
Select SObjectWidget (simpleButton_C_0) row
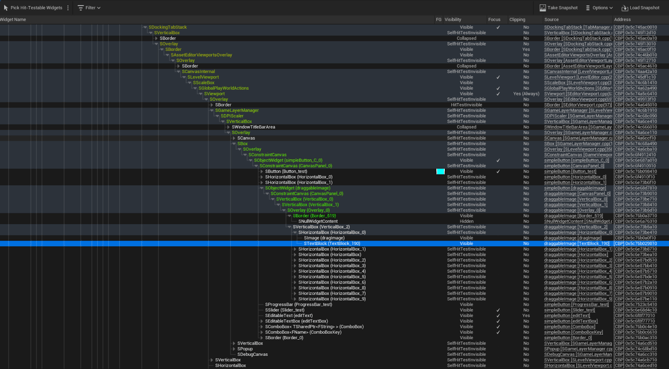[334, 160]
